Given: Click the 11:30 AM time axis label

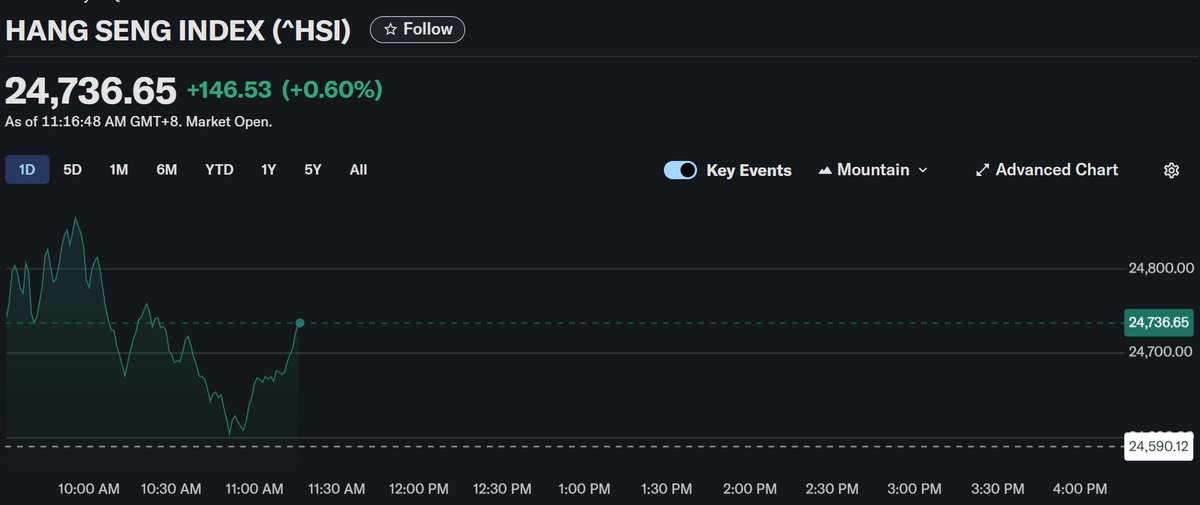Looking at the screenshot, I should tap(336, 489).
